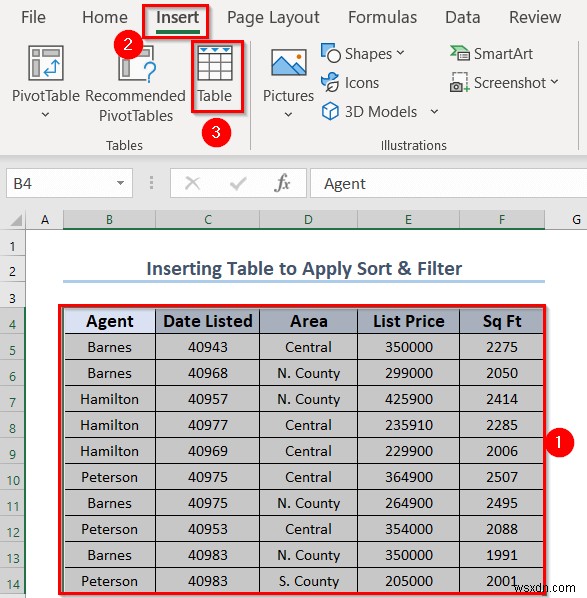Open the Page Layout tab
The image size is (587, 598).
pos(273,18)
